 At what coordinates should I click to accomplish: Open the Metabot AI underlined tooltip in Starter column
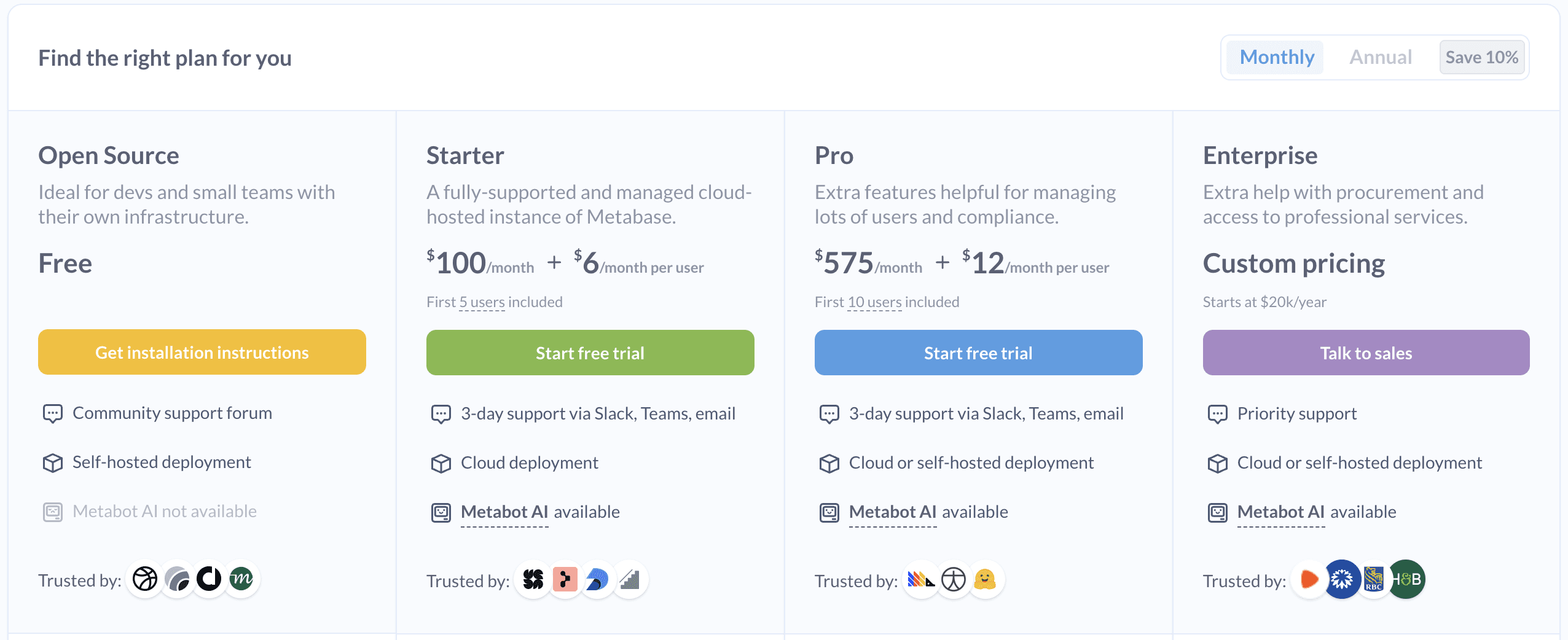[504, 512]
